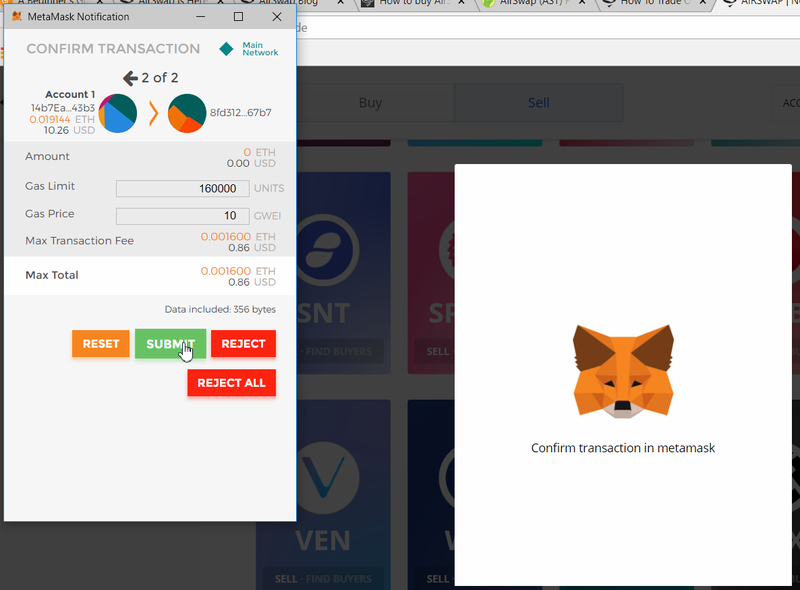The height and width of the screenshot is (590, 800).
Task: Switch to the 'AirSwap (AST)' browser tab
Action: 534,3
